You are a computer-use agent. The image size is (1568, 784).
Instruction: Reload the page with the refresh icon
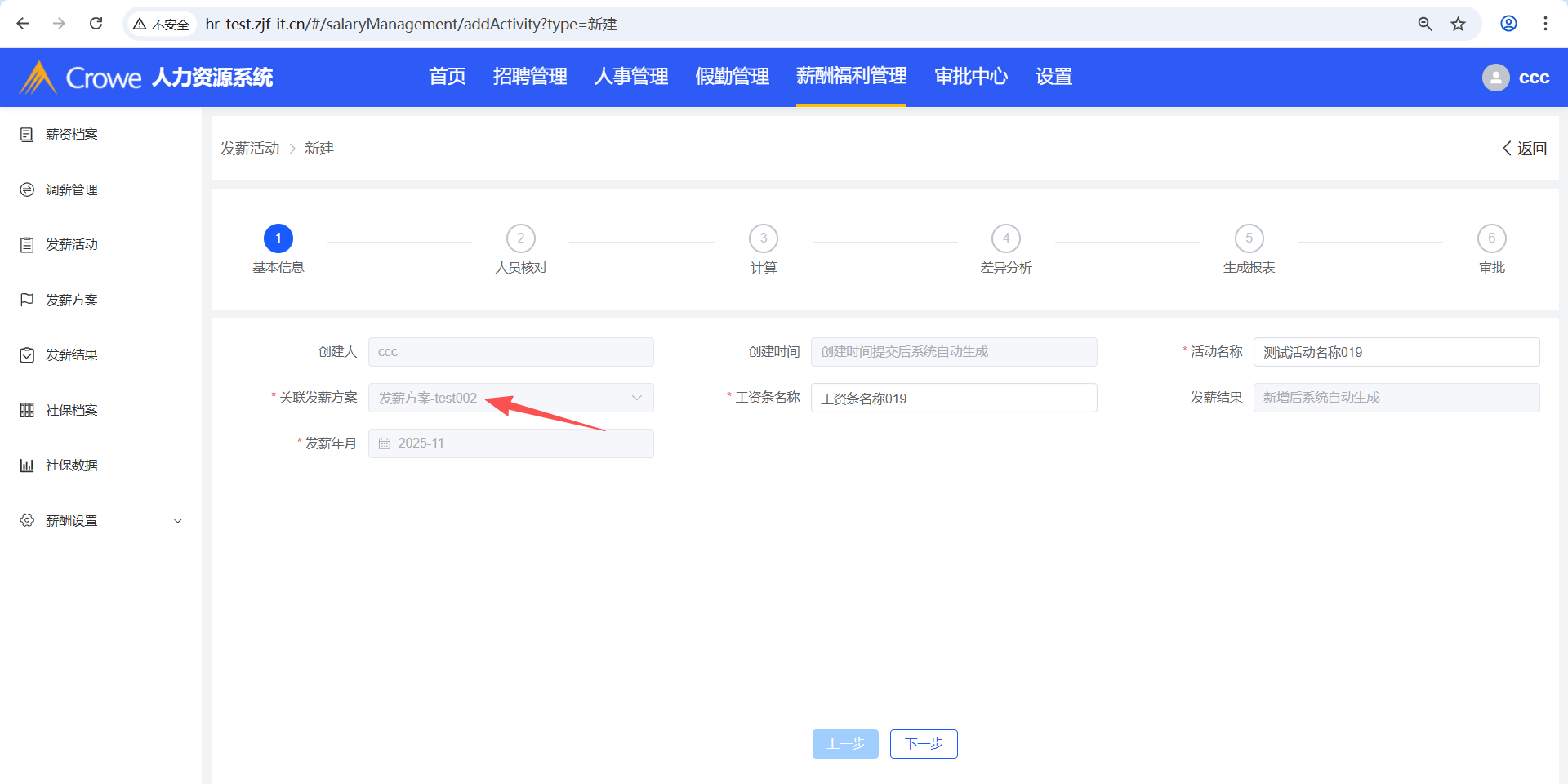(x=96, y=24)
